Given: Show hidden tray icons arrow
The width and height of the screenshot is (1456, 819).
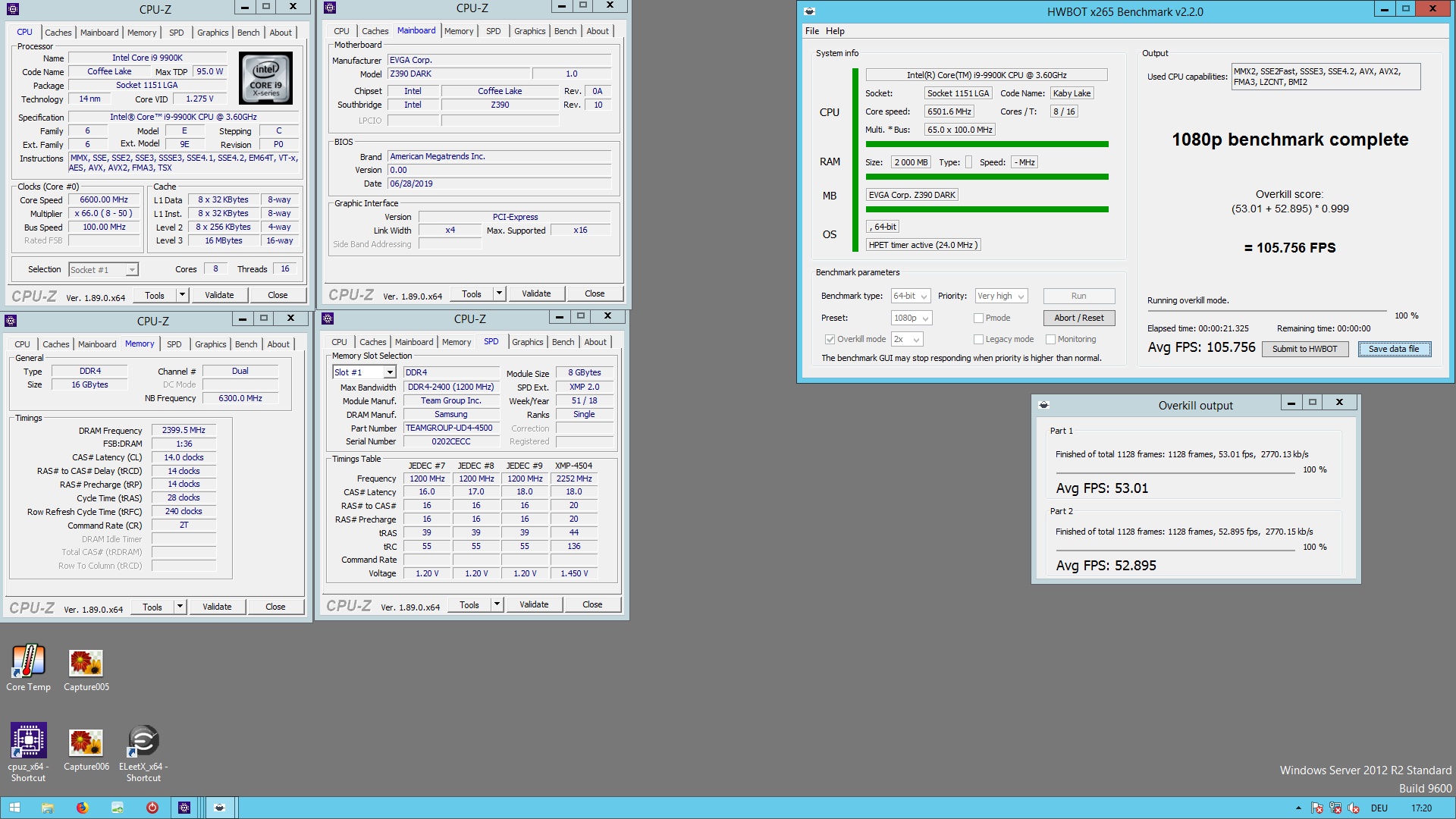Looking at the screenshot, I should pyautogui.click(x=1298, y=808).
